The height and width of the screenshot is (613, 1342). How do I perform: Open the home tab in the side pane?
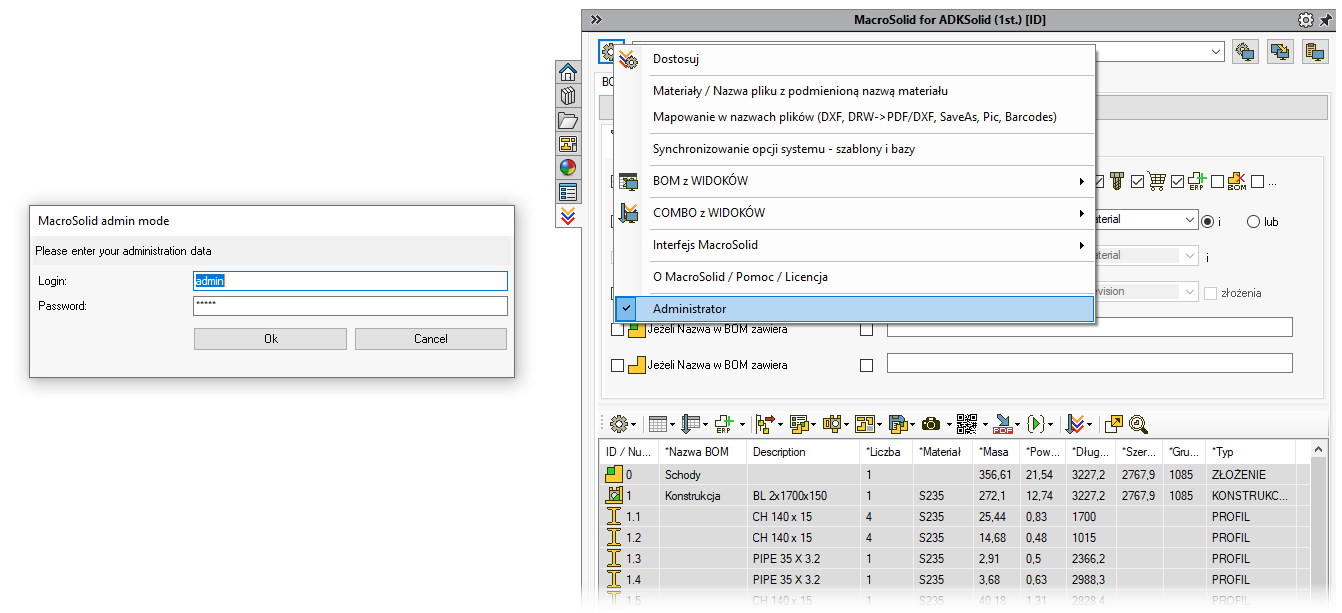(x=568, y=72)
